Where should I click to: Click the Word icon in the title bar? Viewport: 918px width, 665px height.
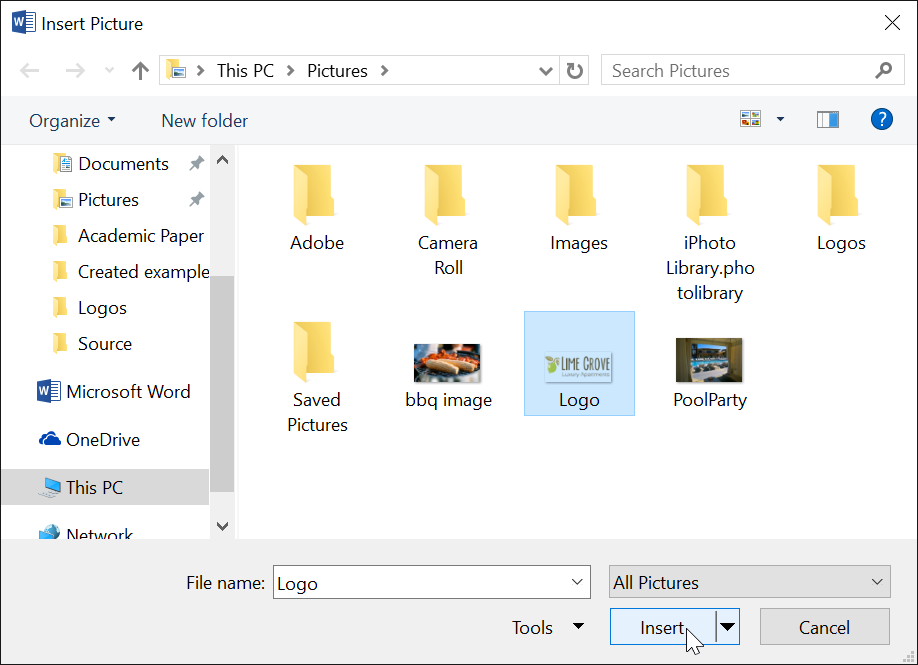[x=21, y=22]
